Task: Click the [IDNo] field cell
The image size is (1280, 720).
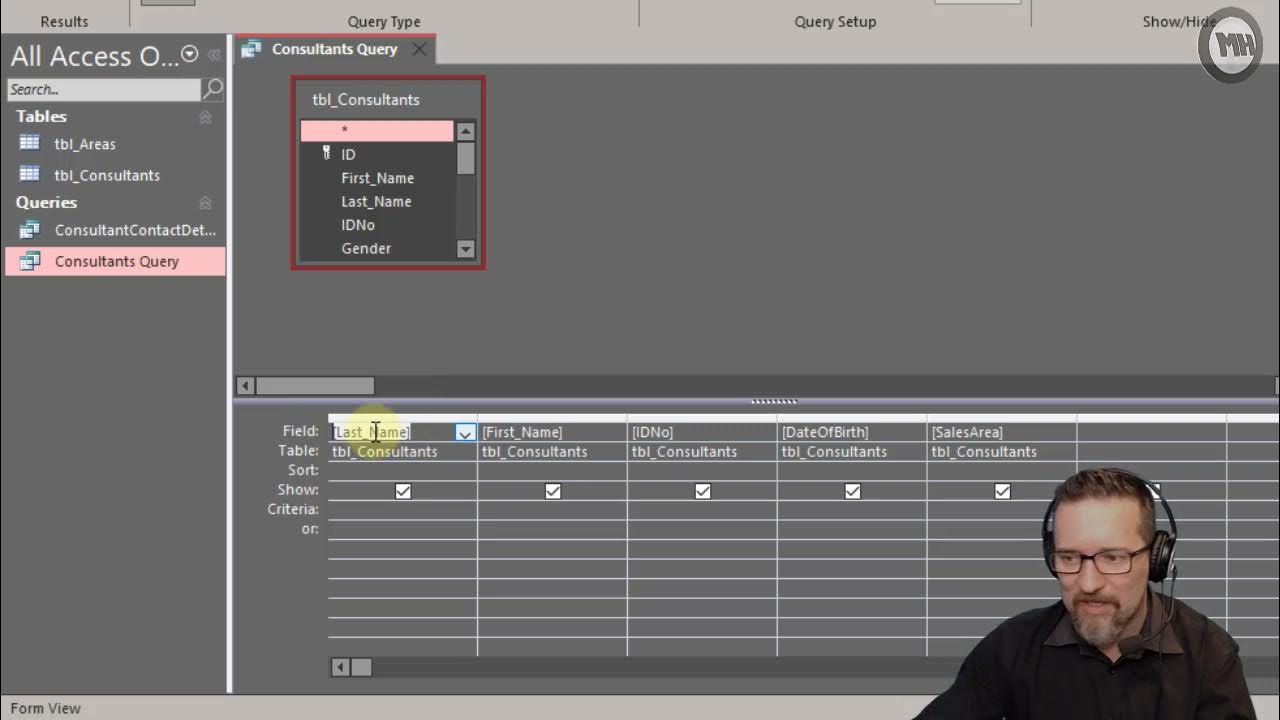Action: 702,432
